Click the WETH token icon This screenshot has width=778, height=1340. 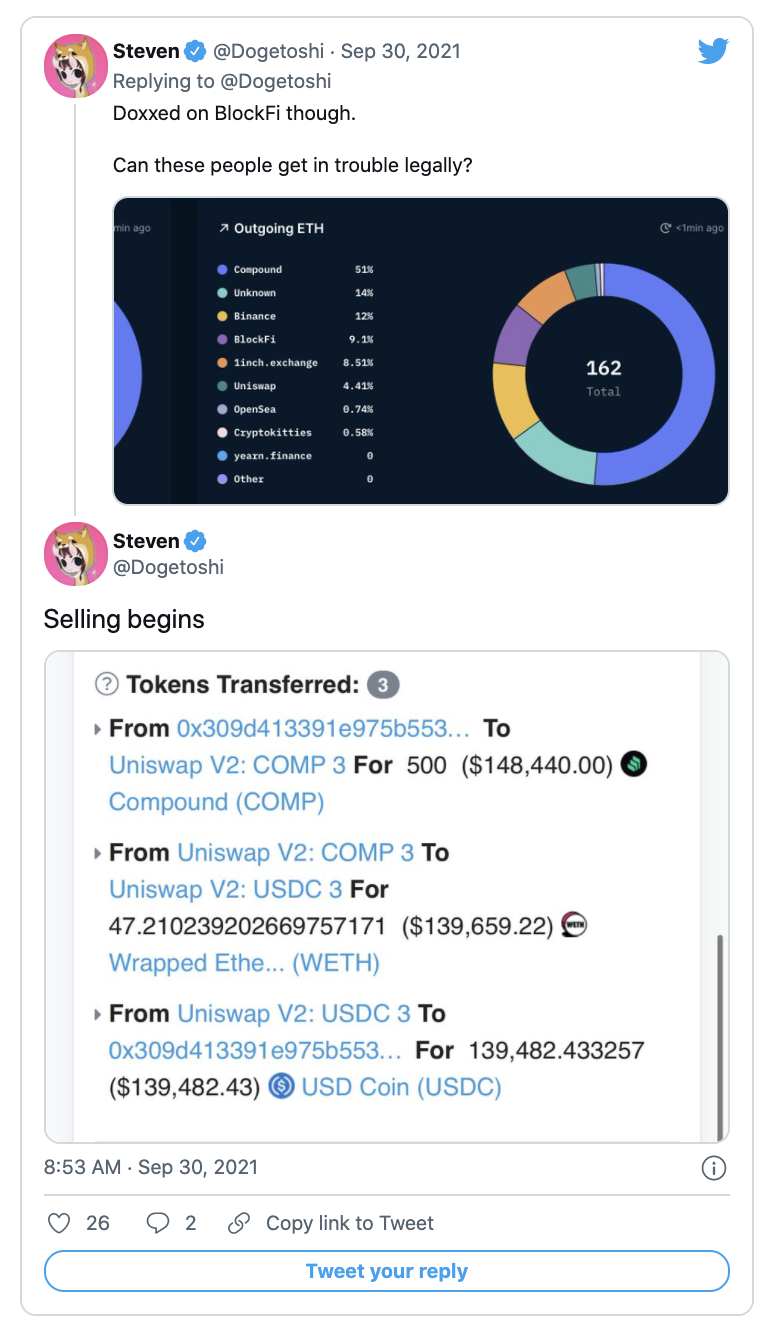[x=574, y=926]
